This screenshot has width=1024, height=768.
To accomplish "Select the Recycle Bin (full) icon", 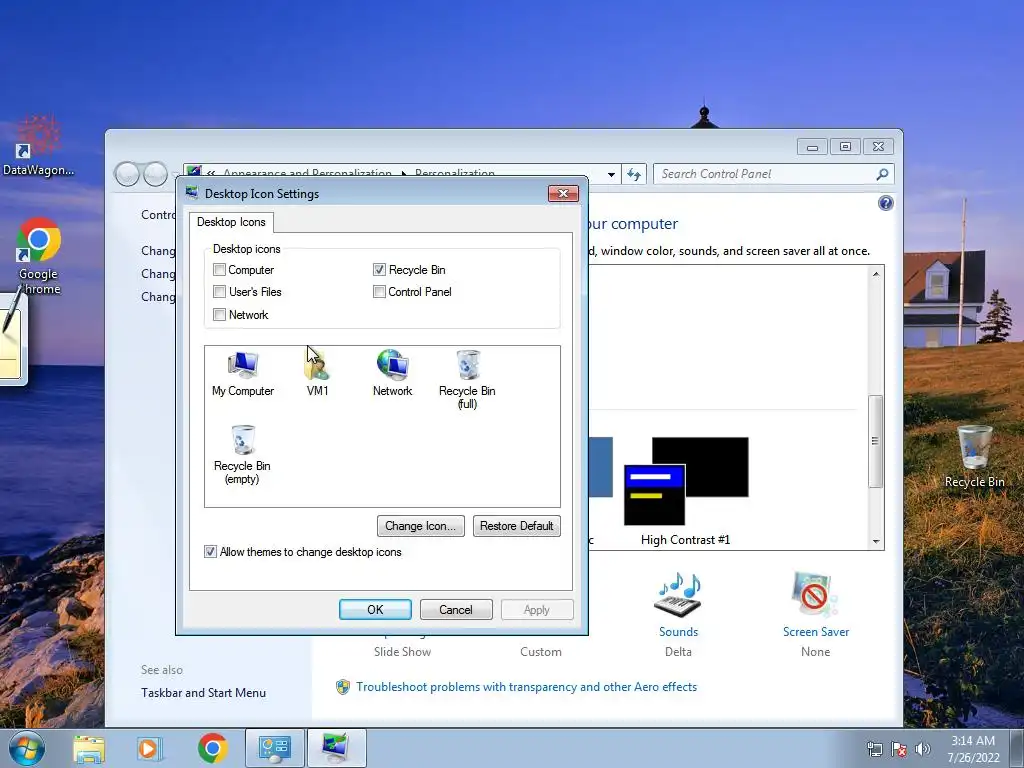I will [467, 379].
